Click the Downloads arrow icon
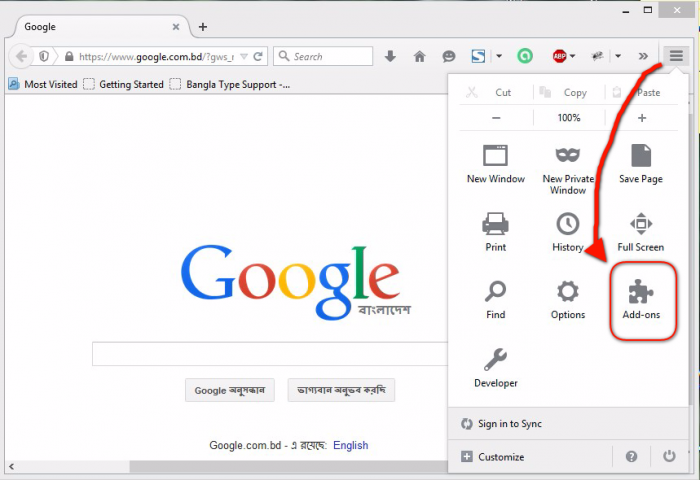 (390, 56)
